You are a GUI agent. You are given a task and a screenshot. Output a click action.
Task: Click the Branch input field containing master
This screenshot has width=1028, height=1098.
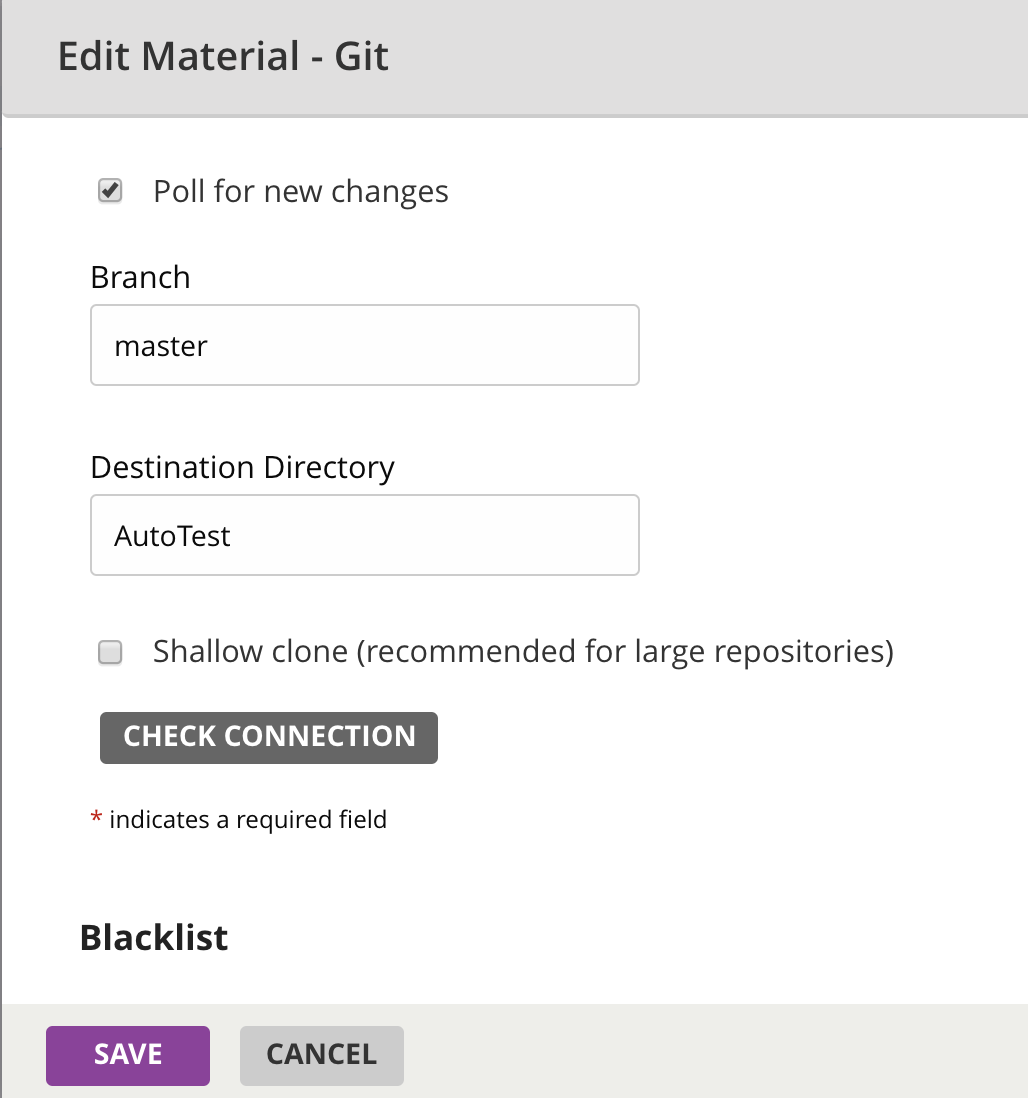[x=364, y=345]
